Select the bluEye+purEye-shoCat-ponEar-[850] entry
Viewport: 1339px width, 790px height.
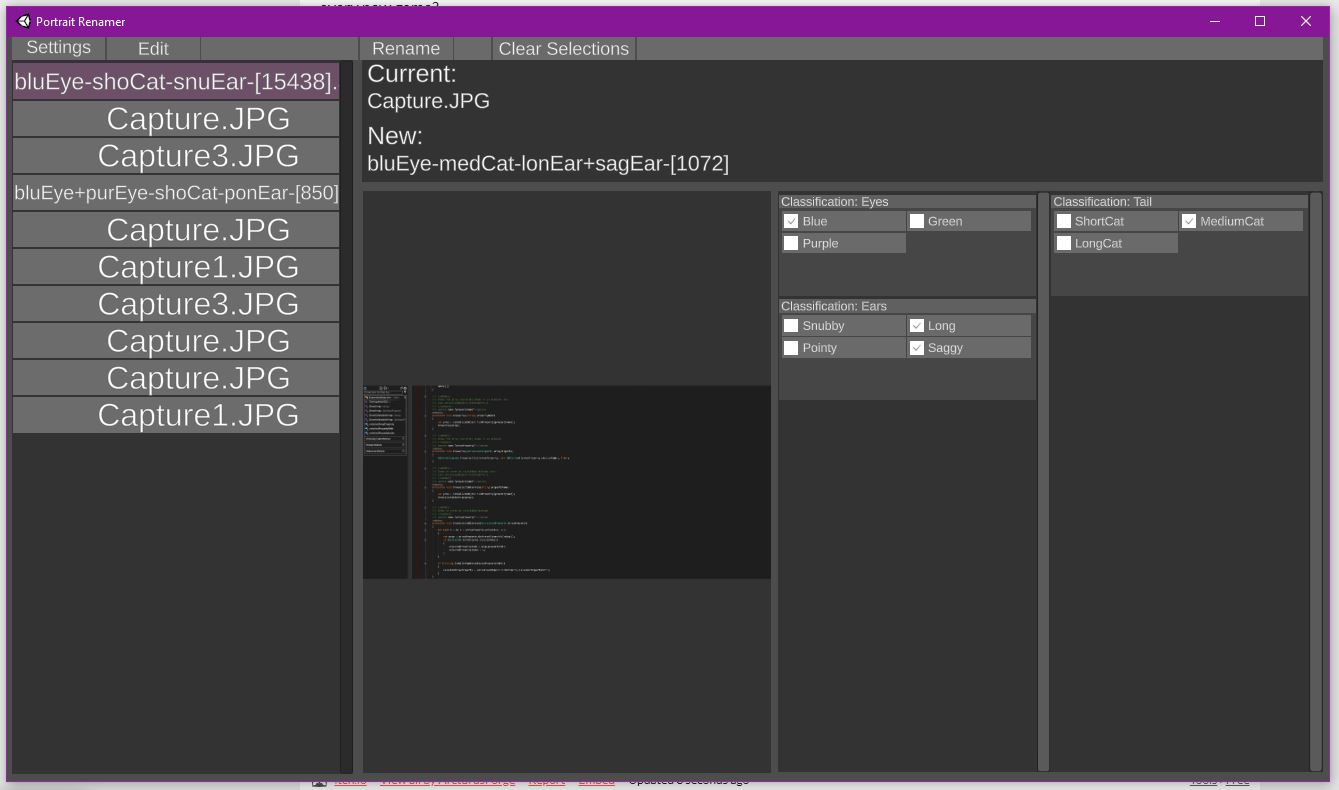click(175, 192)
